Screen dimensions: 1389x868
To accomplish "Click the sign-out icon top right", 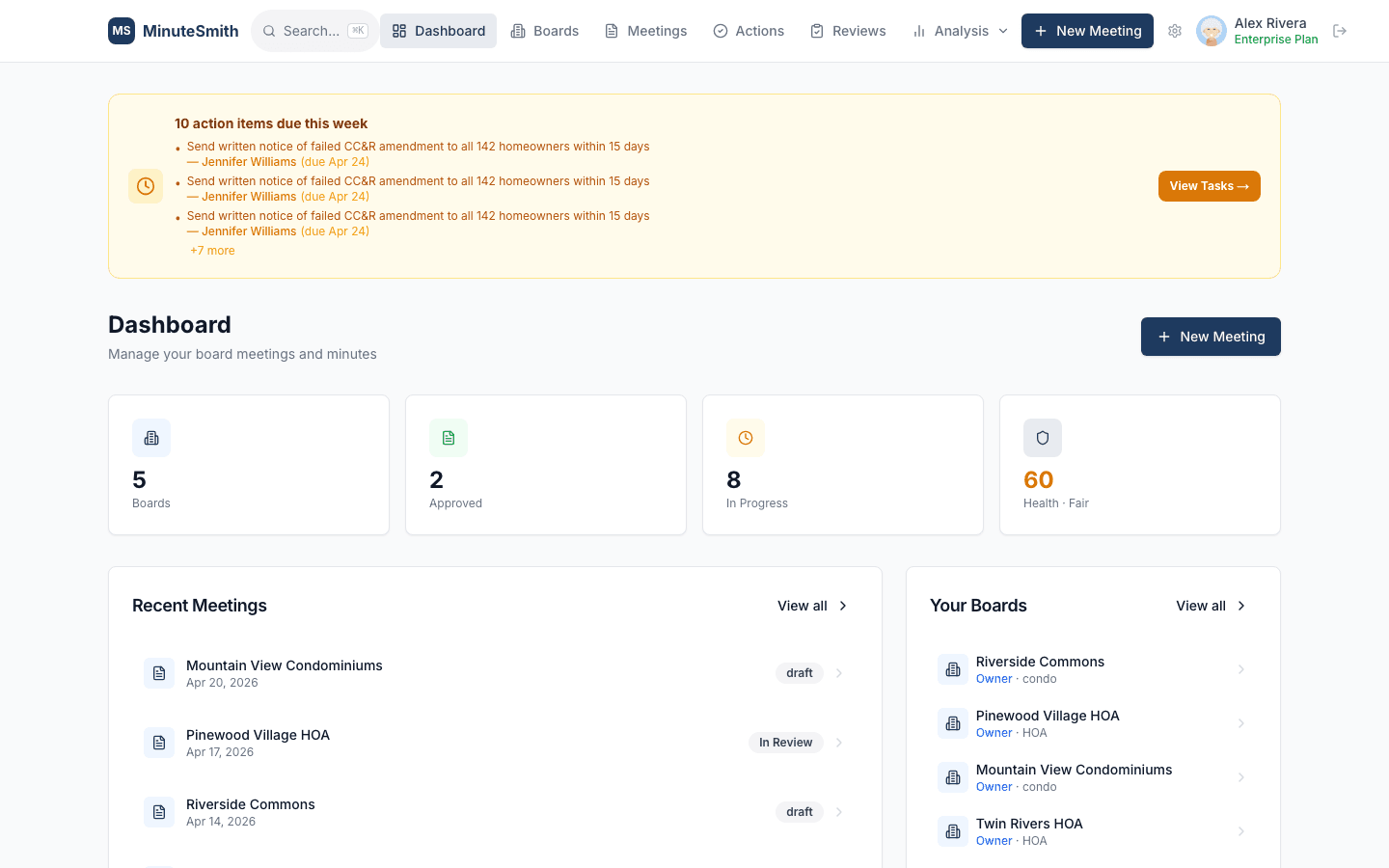I will tap(1340, 31).
